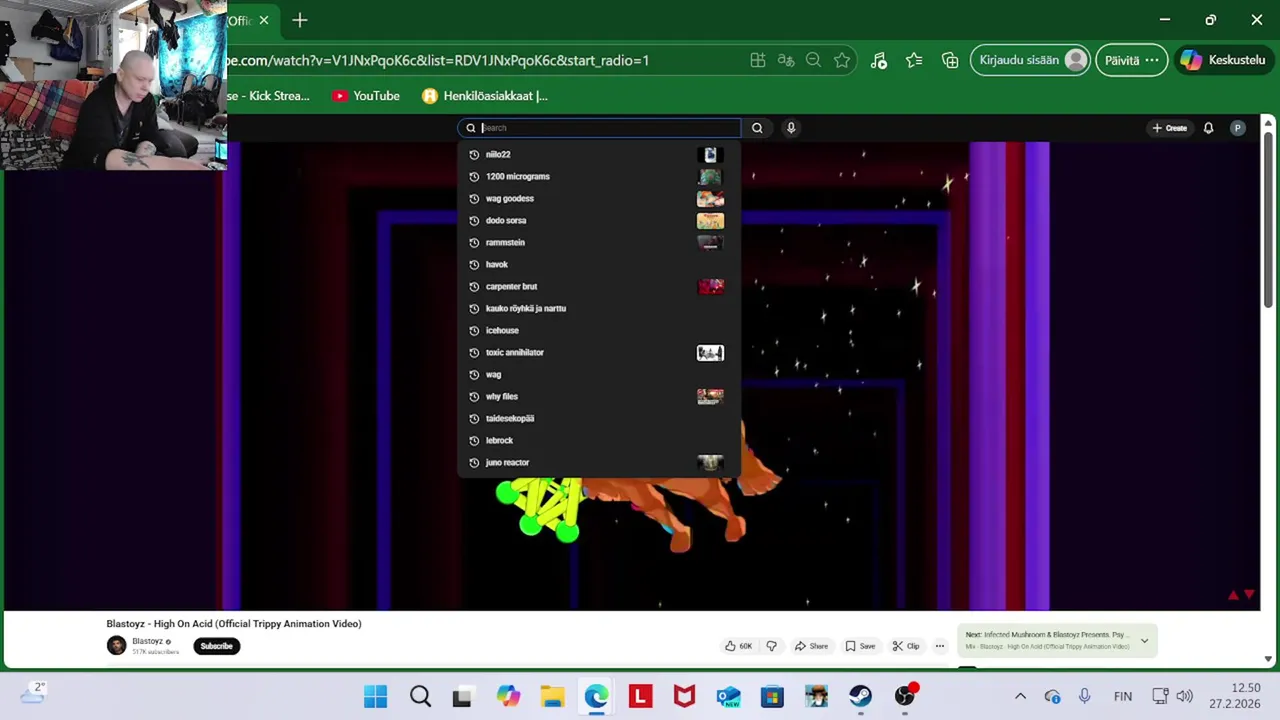Click the Share button under the video
The width and height of the screenshot is (1280, 720).
click(811, 646)
